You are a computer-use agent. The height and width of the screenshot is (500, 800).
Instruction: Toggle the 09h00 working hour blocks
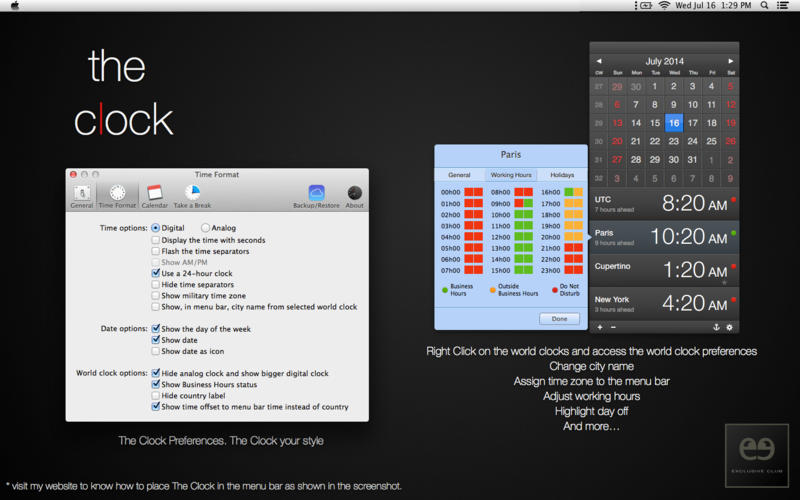point(523,203)
